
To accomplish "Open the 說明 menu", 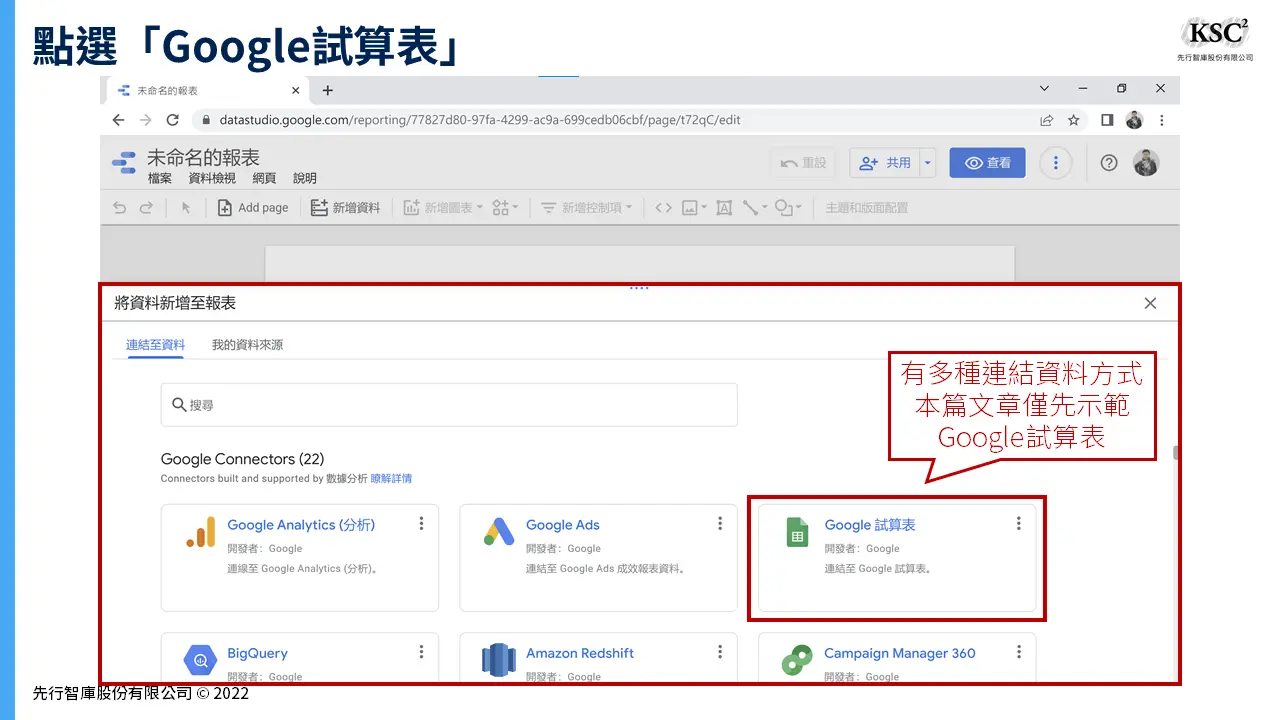I will (305, 178).
